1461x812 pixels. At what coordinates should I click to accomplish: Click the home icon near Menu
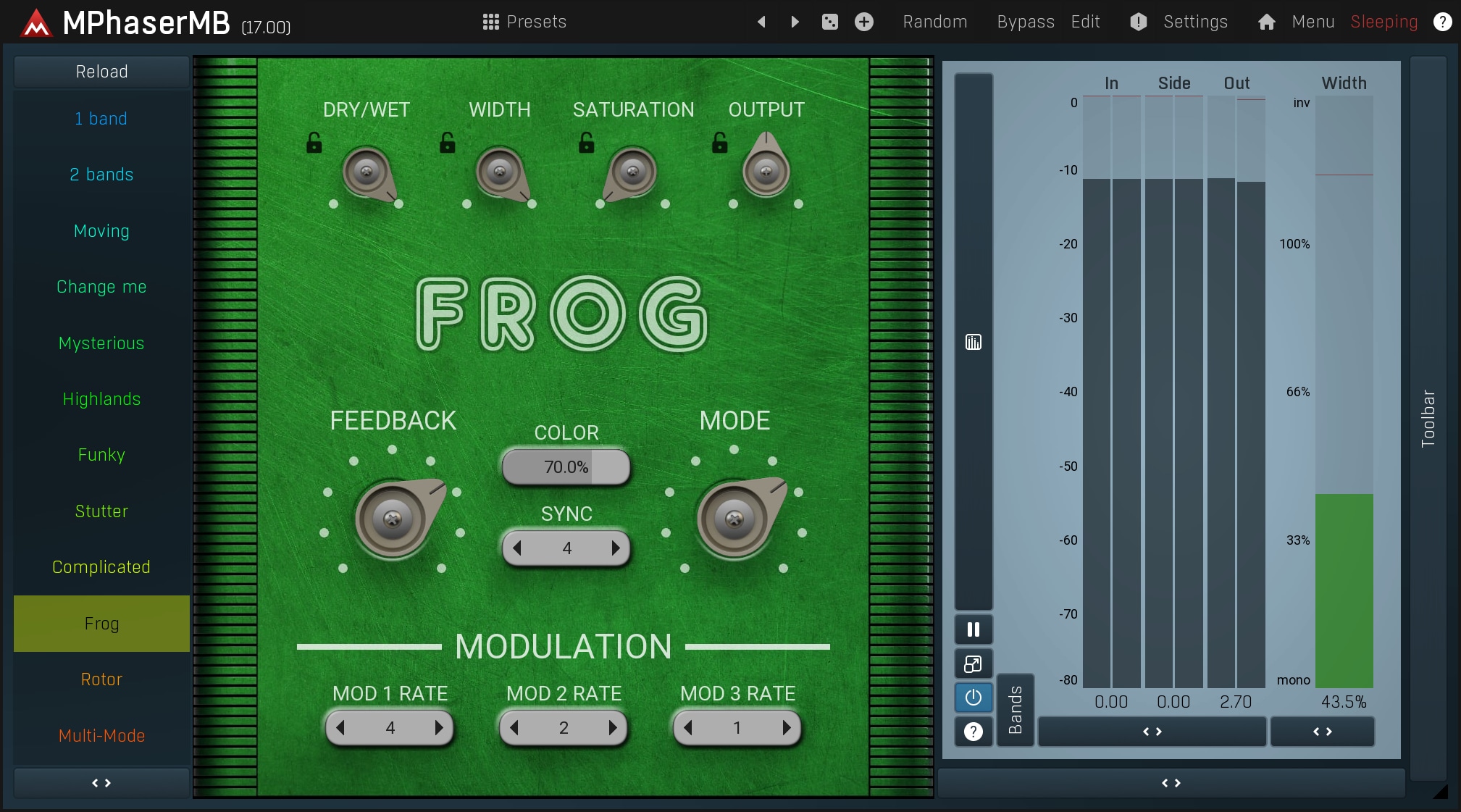[1266, 22]
